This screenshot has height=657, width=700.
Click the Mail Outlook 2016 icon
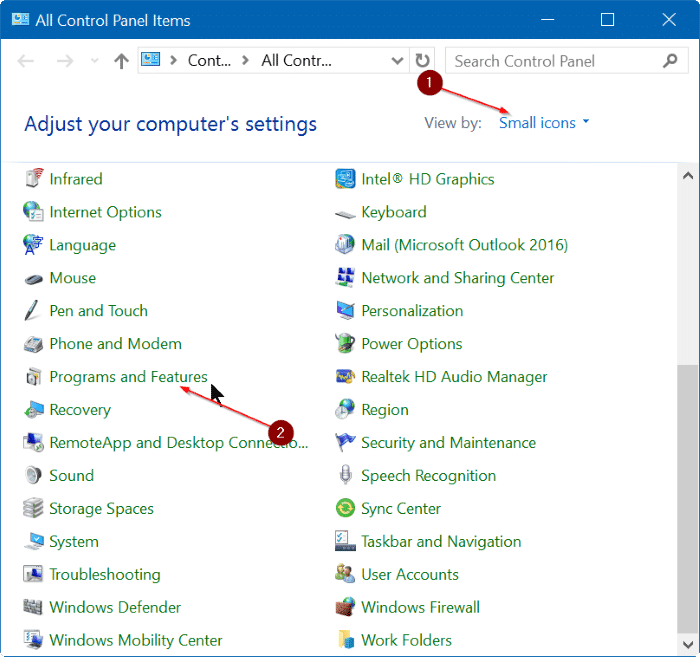coord(345,245)
